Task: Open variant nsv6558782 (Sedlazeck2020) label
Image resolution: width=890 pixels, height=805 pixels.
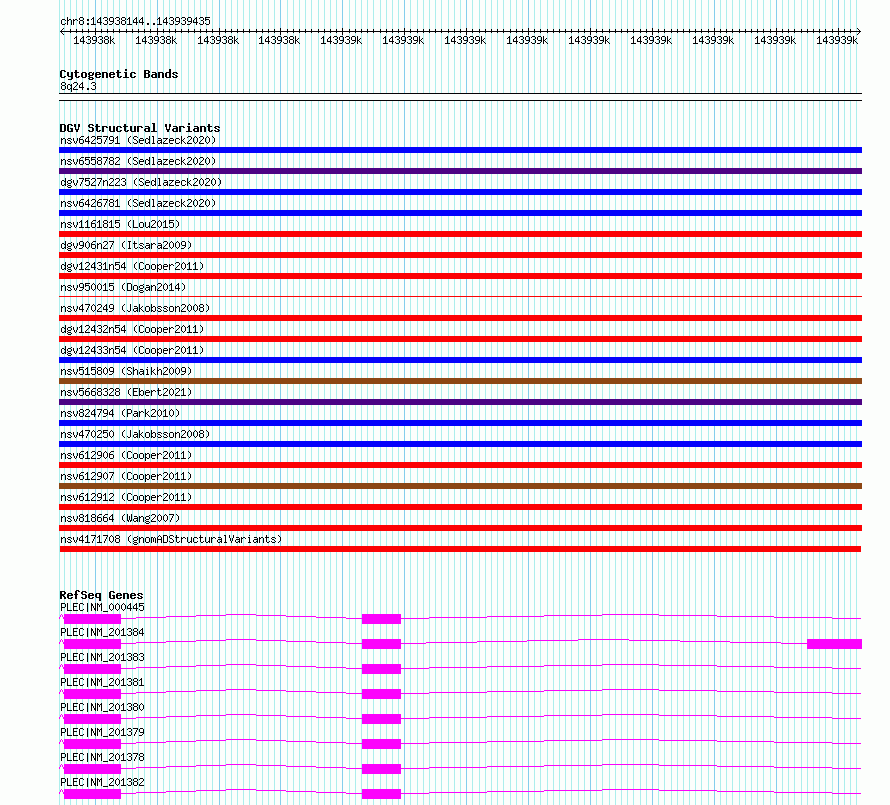Action: click(x=138, y=161)
